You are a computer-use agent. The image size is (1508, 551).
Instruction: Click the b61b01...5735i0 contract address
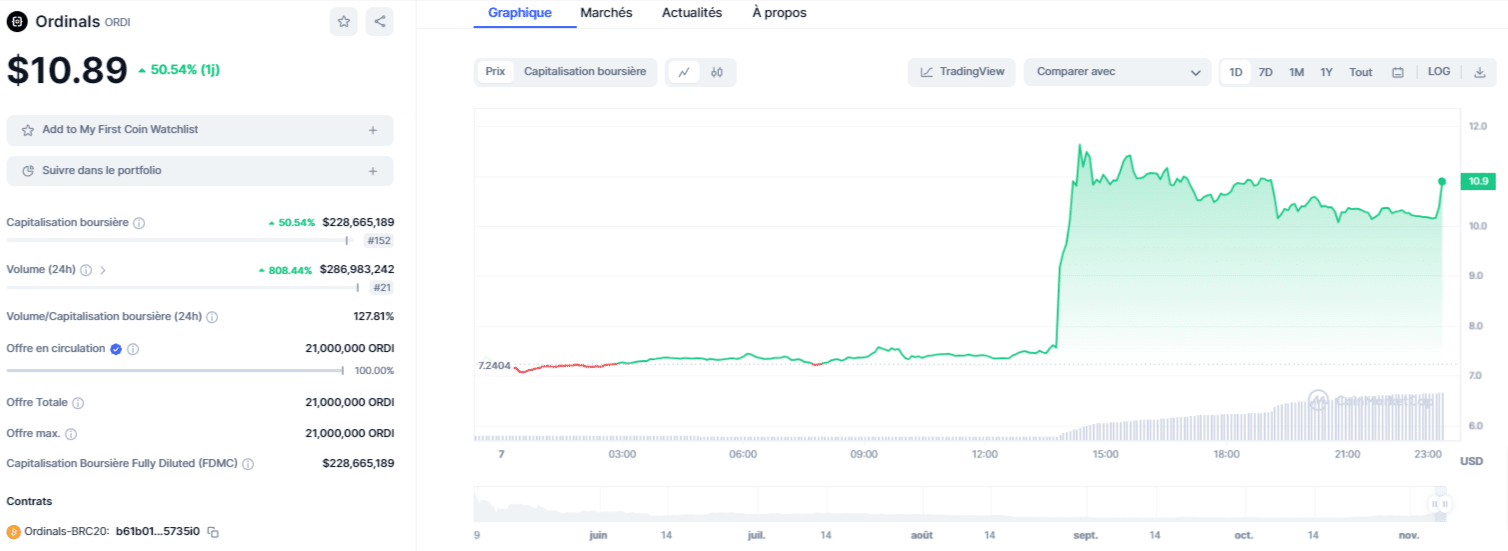click(158, 532)
